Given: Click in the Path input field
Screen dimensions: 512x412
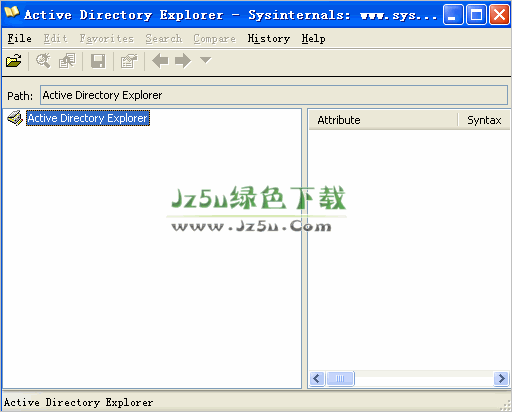Looking at the screenshot, I should click(274, 95).
